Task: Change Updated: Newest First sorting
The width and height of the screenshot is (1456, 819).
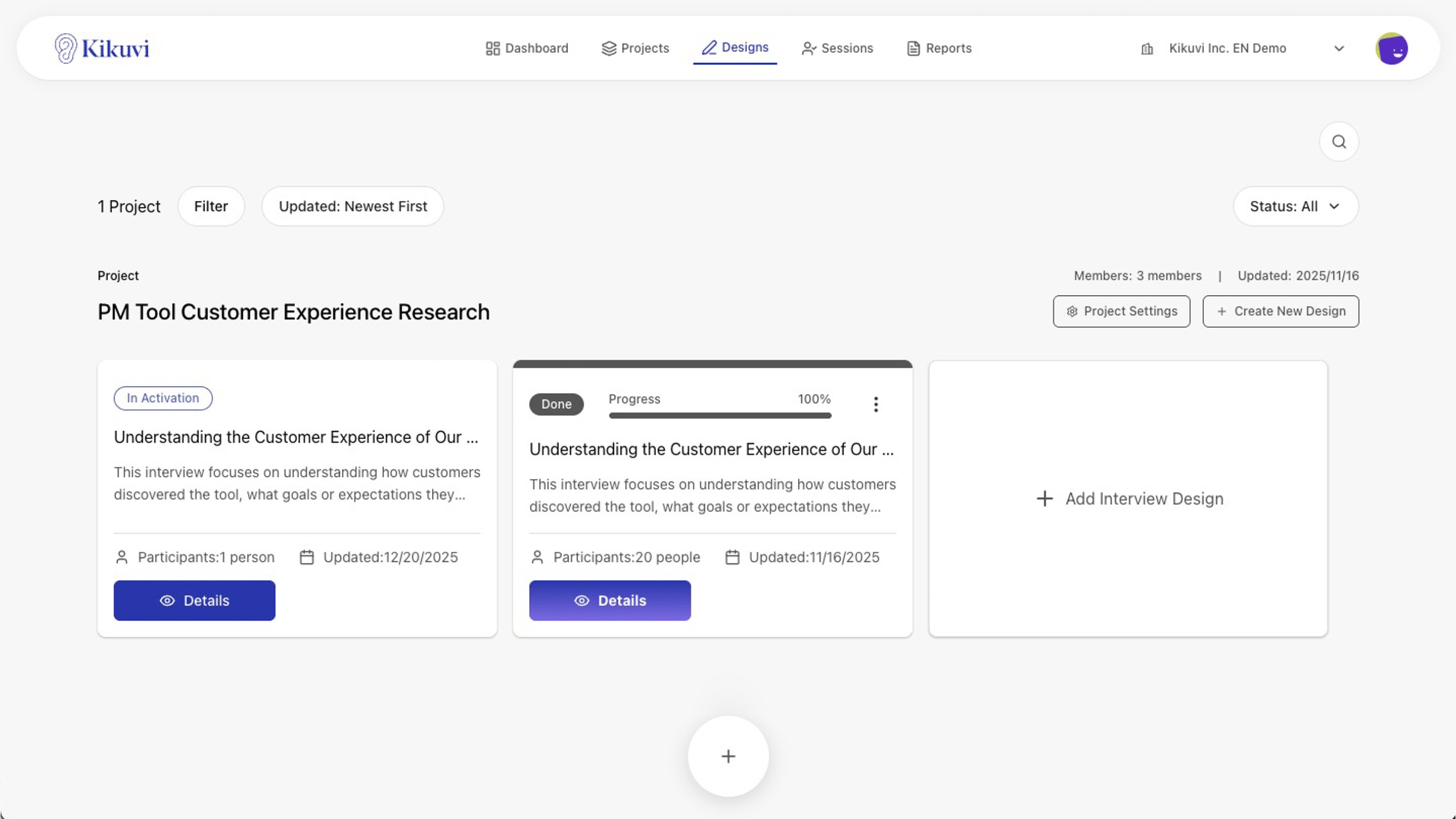Action: (353, 206)
